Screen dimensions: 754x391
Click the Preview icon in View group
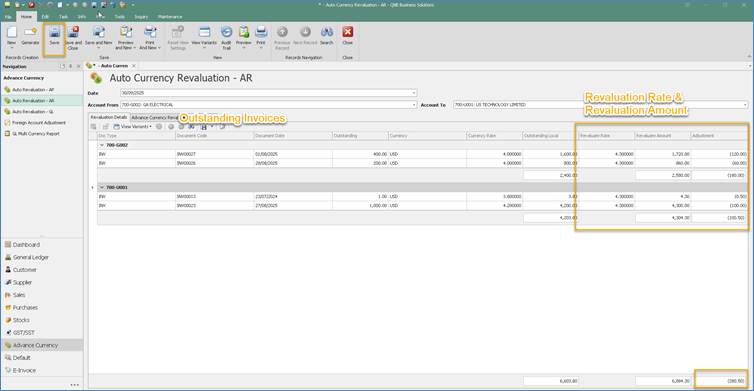[x=244, y=33]
